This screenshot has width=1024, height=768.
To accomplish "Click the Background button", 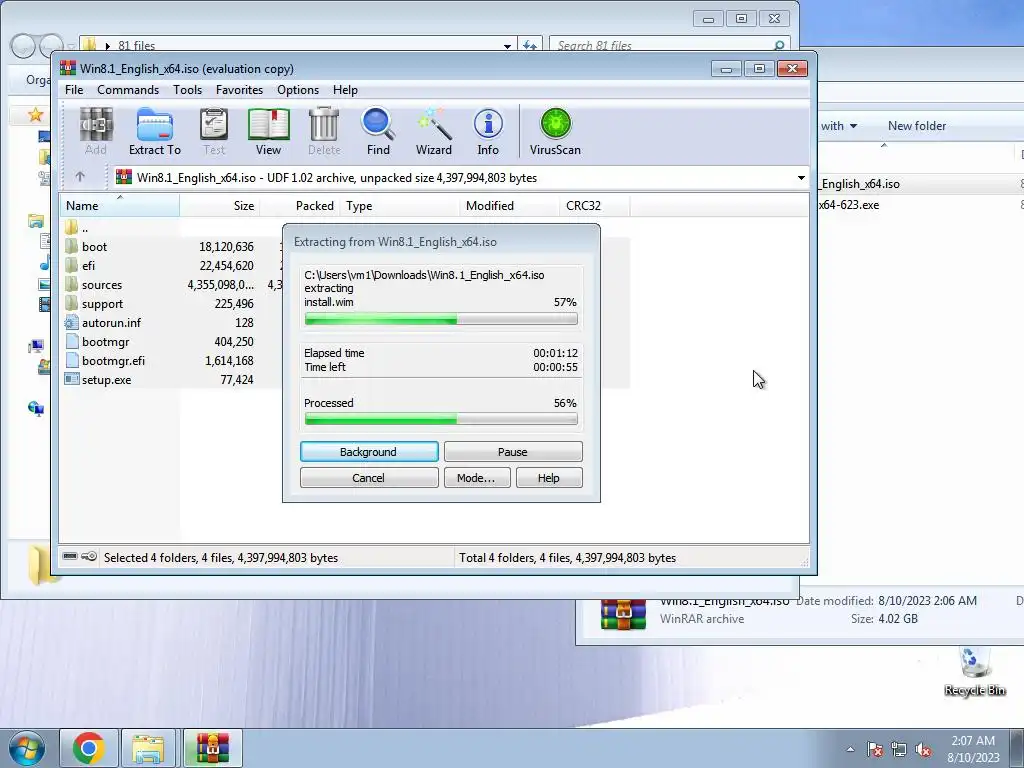I will click(x=369, y=452).
